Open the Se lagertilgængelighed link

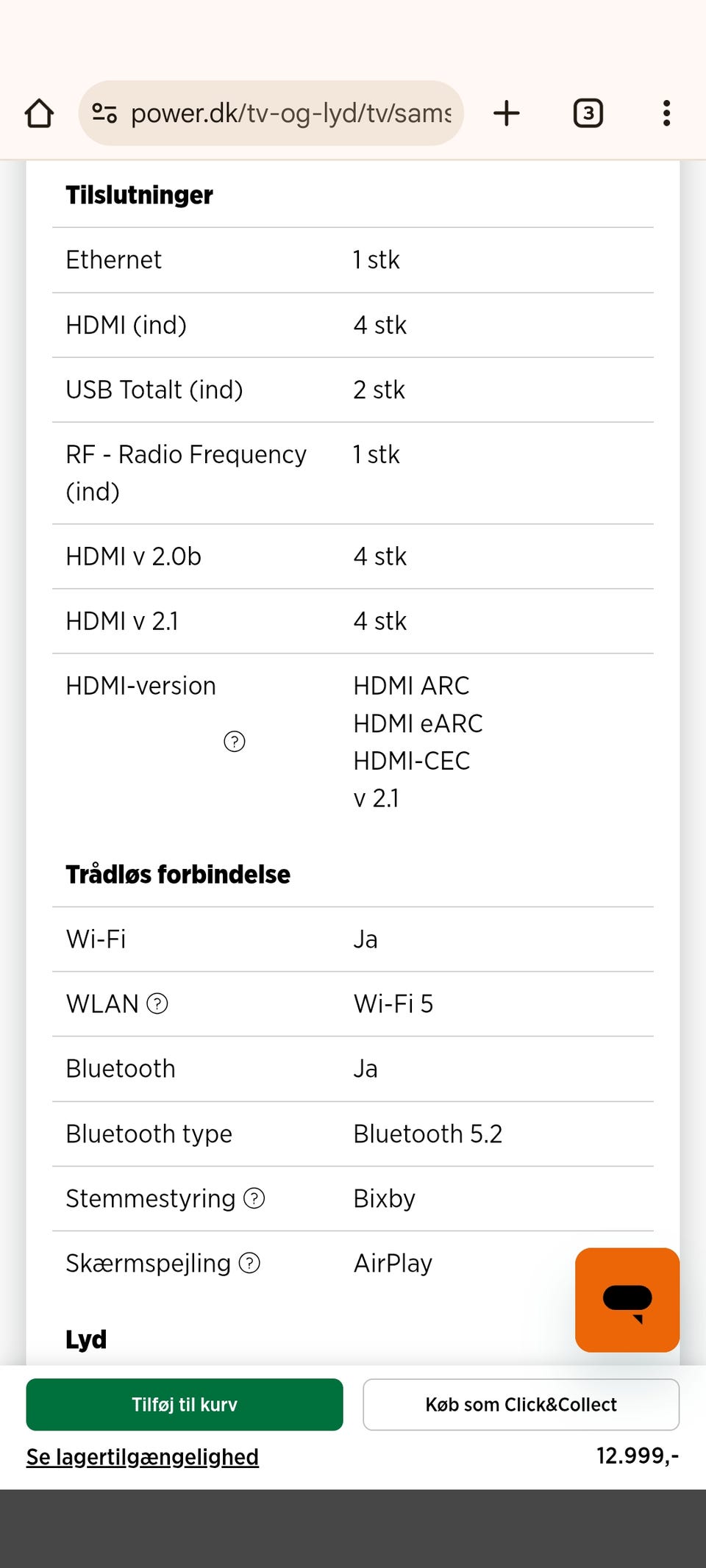[x=143, y=1457]
